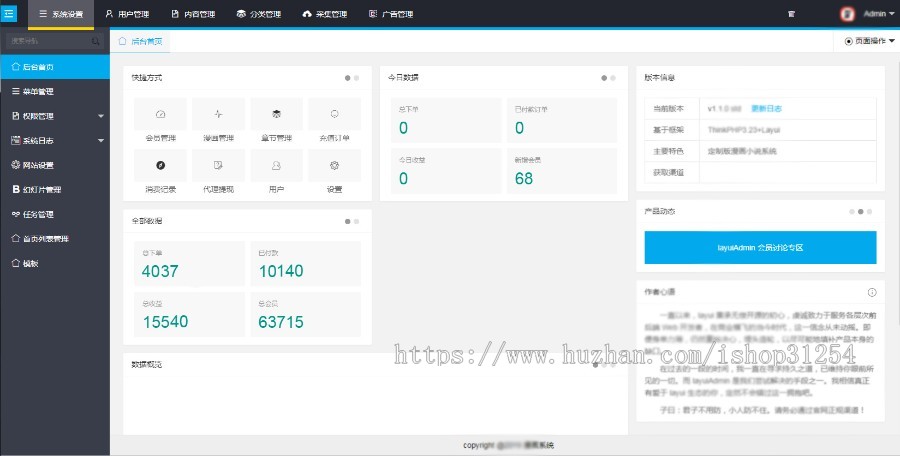900x456 pixels.
Task: Click the 已付款订单 card in 今日数据
Action: coord(561,120)
